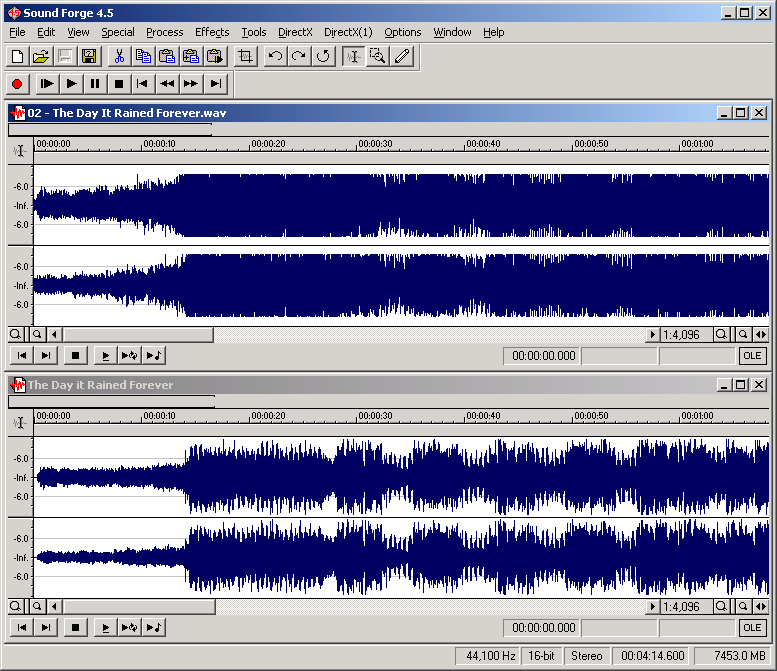Create a new file with New icon
Viewport: 777px width, 671px height.
pyautogui.click(x=17, y=56)
